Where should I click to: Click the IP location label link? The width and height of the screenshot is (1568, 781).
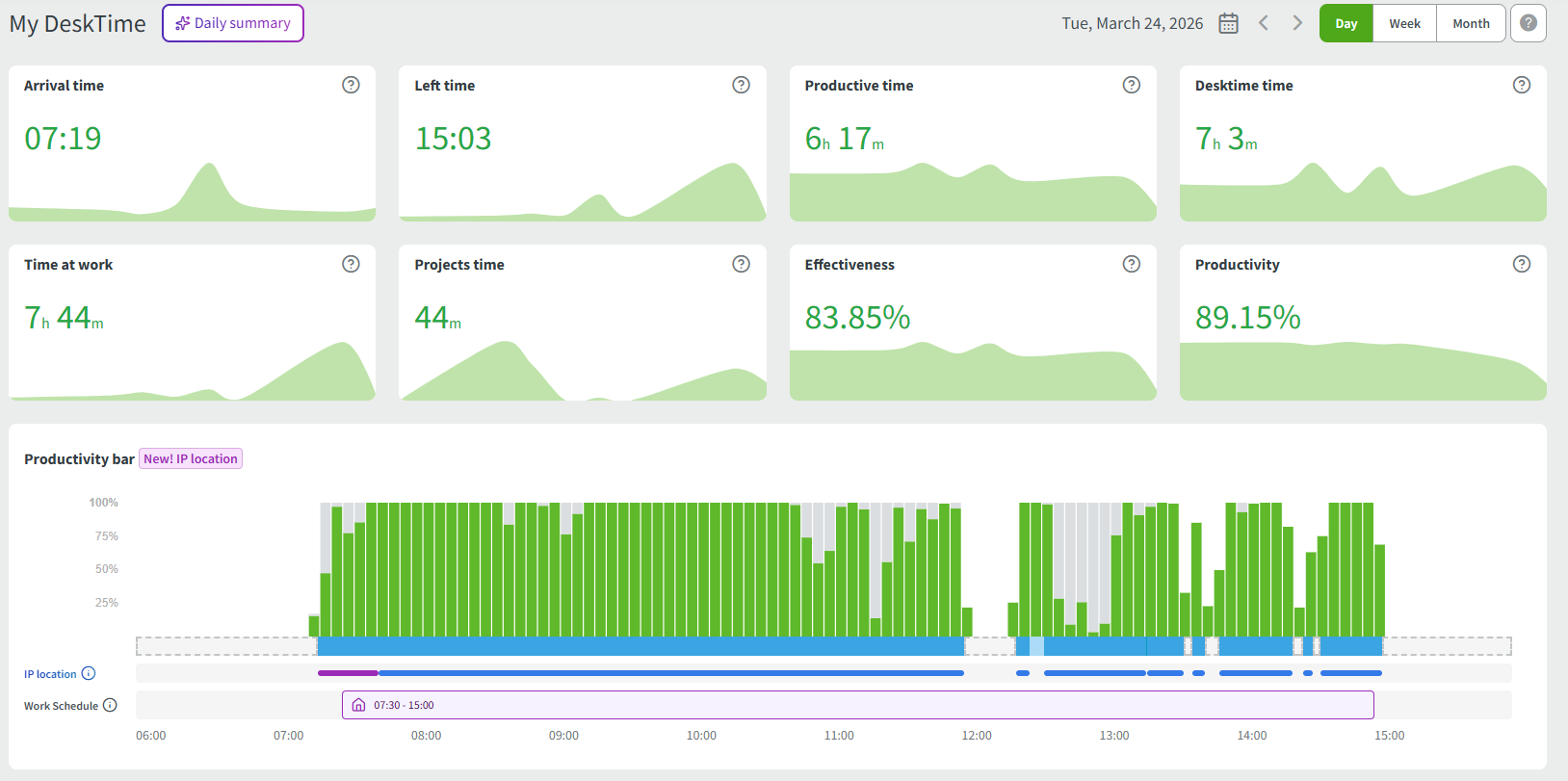point(50,674)
